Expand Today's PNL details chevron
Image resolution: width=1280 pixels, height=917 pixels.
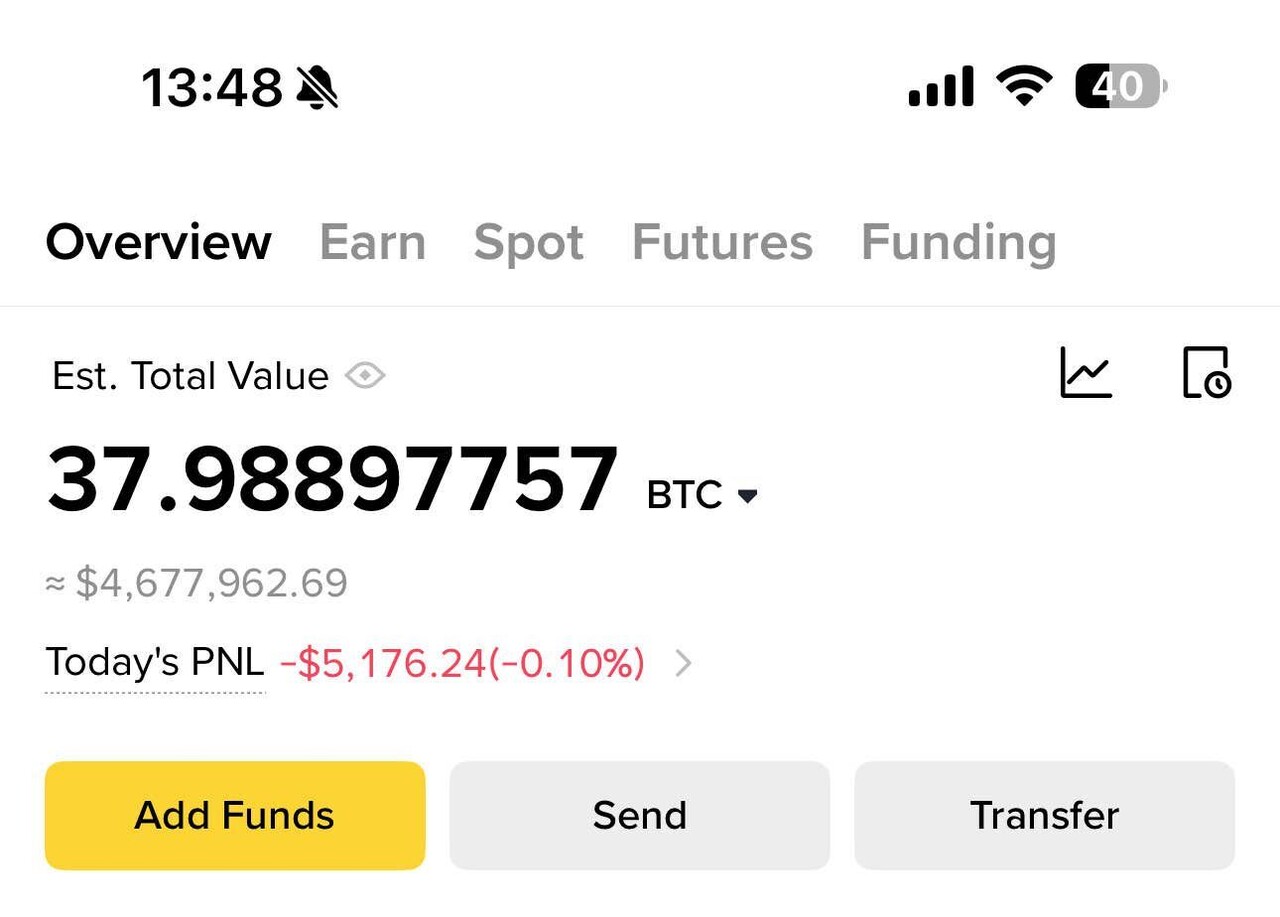point(683,663)
